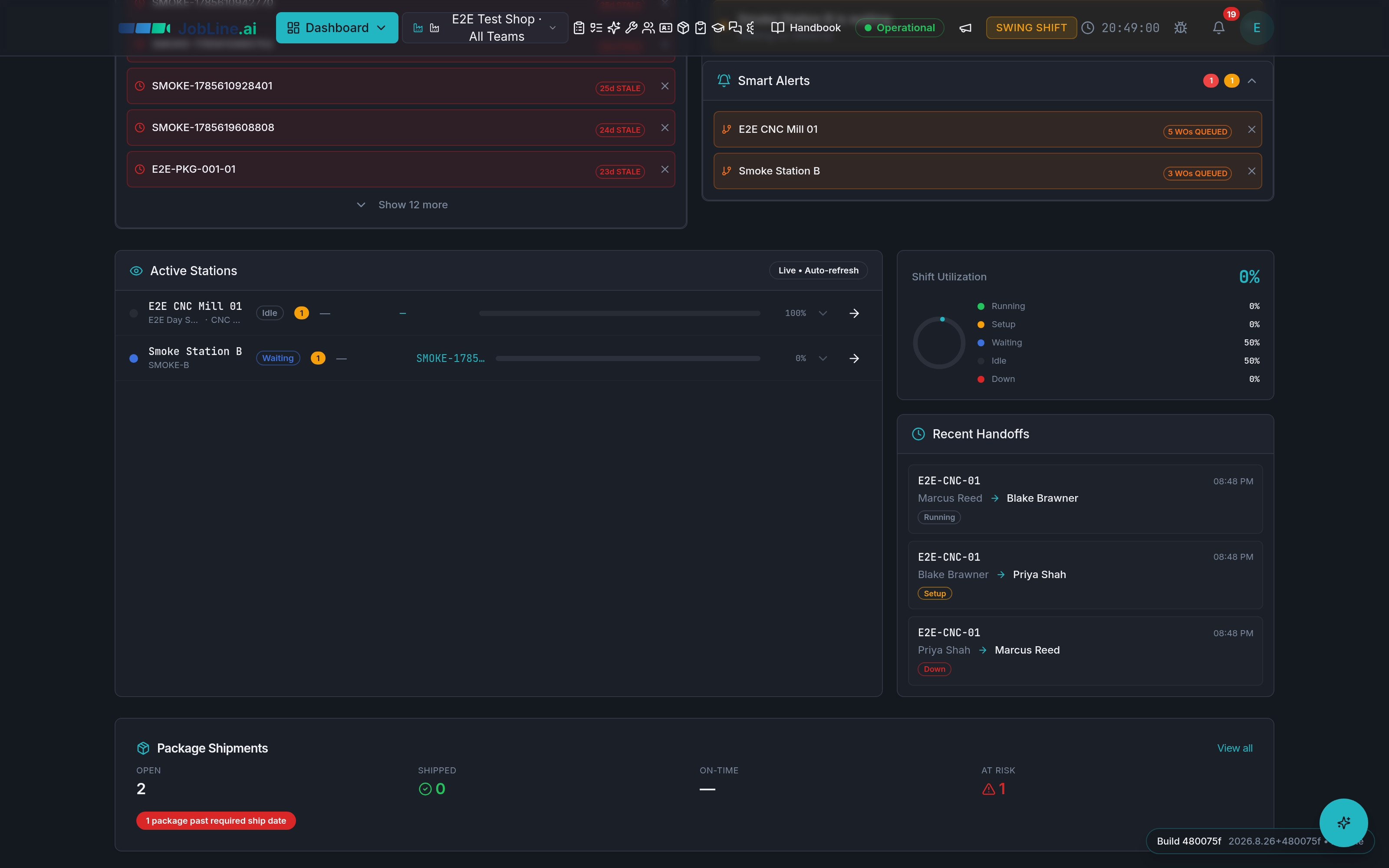Open the graduation cap training icon
1389x868 pixels.
[x=718, y=27]
